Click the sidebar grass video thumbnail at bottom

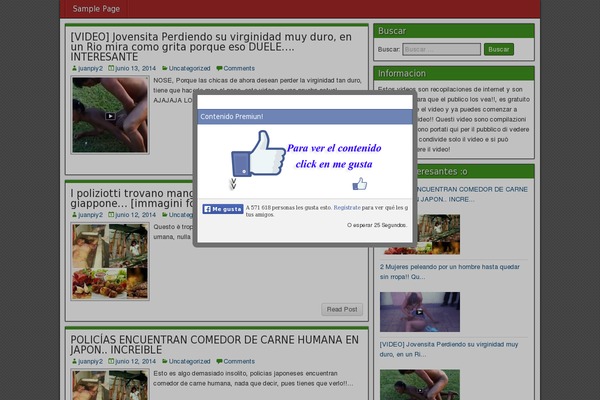click(x=420, y=385)
